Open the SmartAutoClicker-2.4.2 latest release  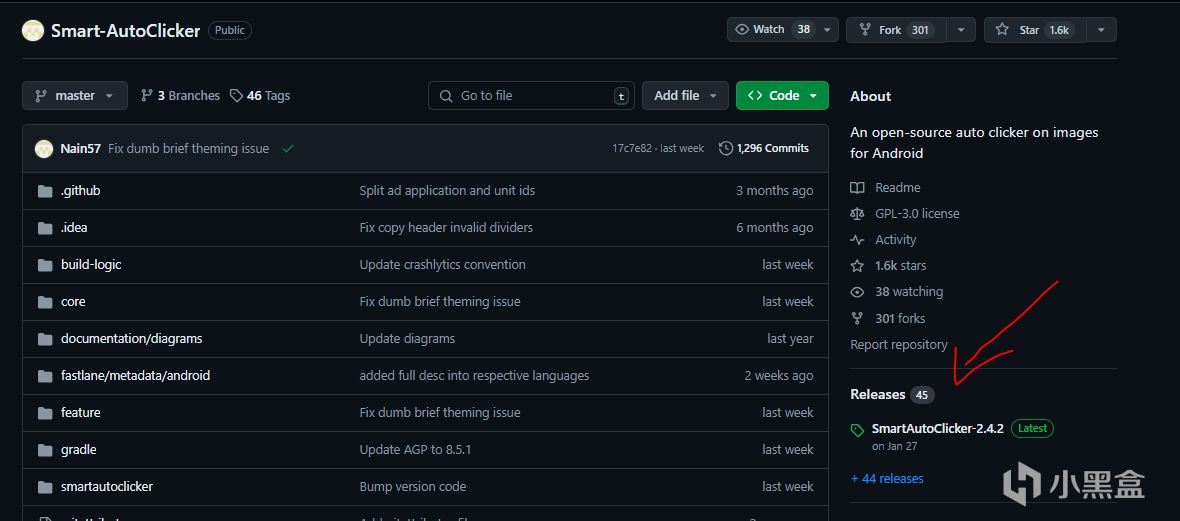tap(937, 428)
